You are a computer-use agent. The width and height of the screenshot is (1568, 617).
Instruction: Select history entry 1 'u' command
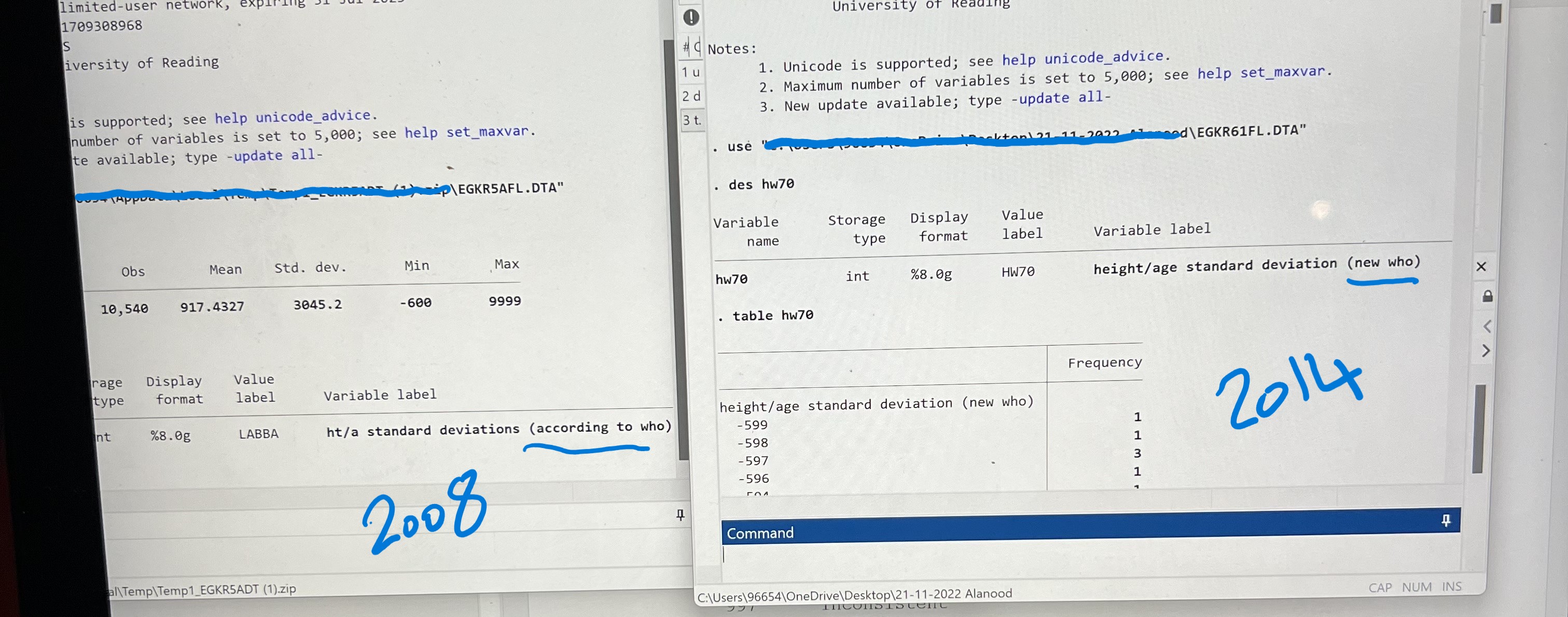coord(691,73)
